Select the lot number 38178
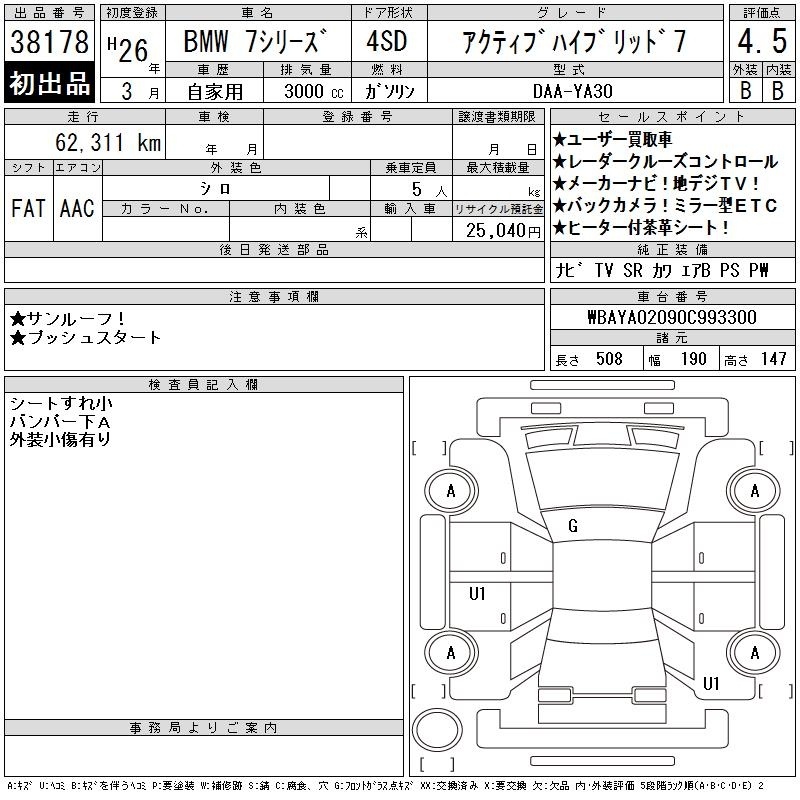Image resolution: width=800 pixels, height=800 pixels. (x=49, y=41)
